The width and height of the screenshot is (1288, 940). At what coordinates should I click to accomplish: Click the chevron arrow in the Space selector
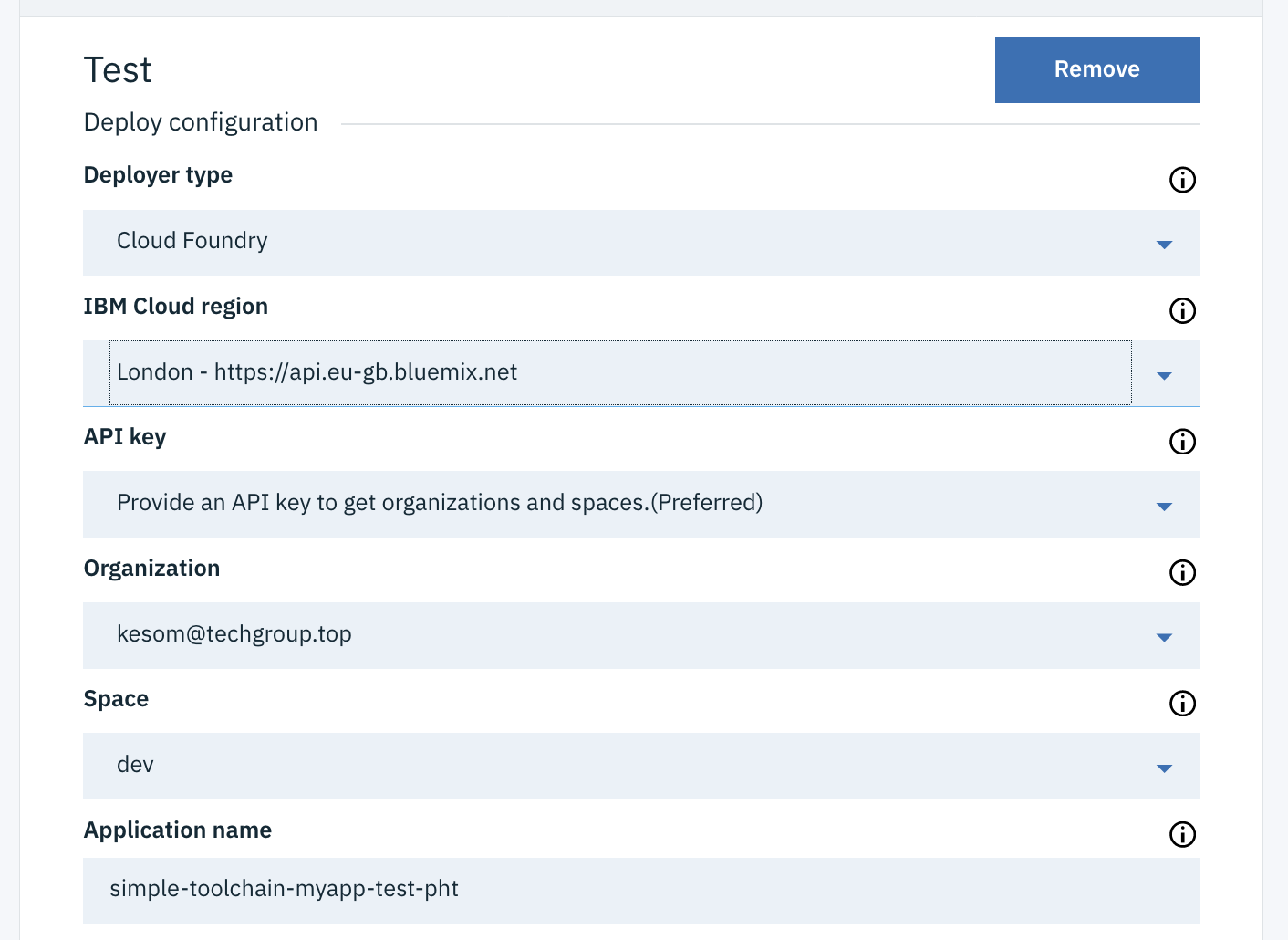(x=1164, y=768)
